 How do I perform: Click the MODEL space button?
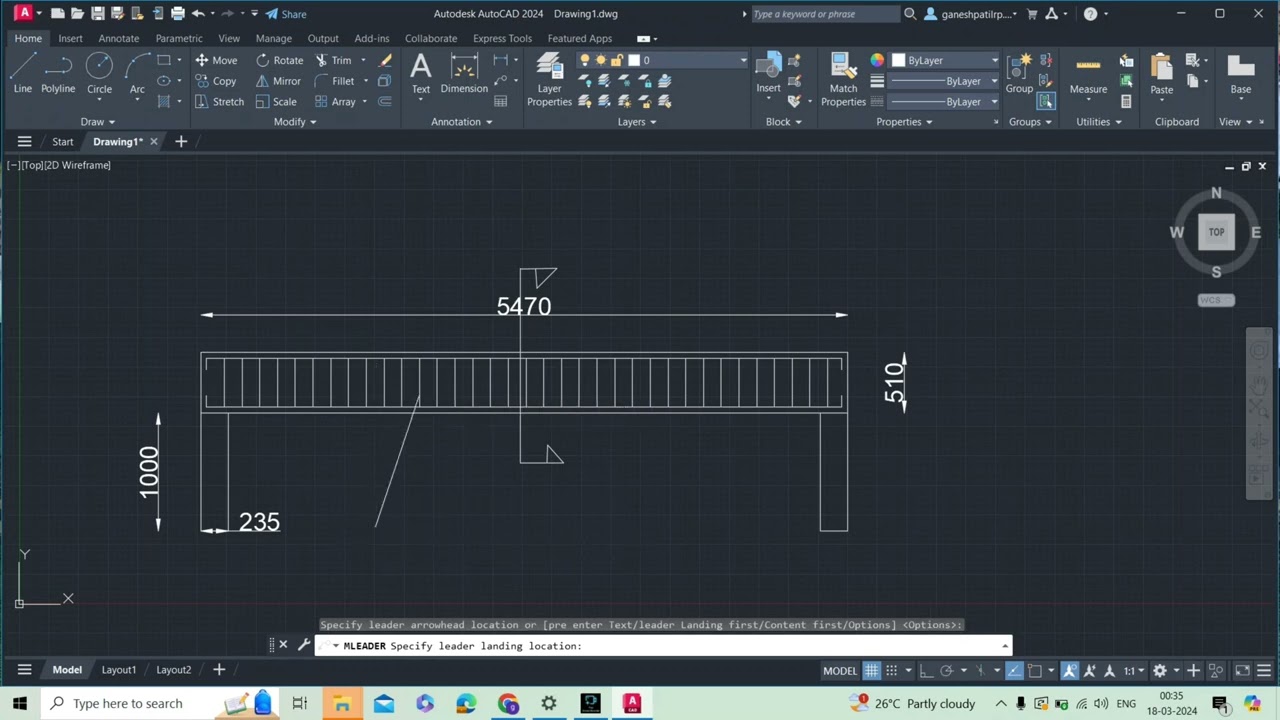[840, 671]
